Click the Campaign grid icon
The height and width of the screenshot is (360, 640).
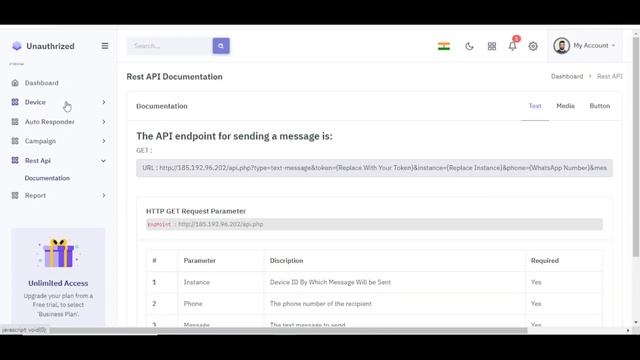(x=15, y=141)
